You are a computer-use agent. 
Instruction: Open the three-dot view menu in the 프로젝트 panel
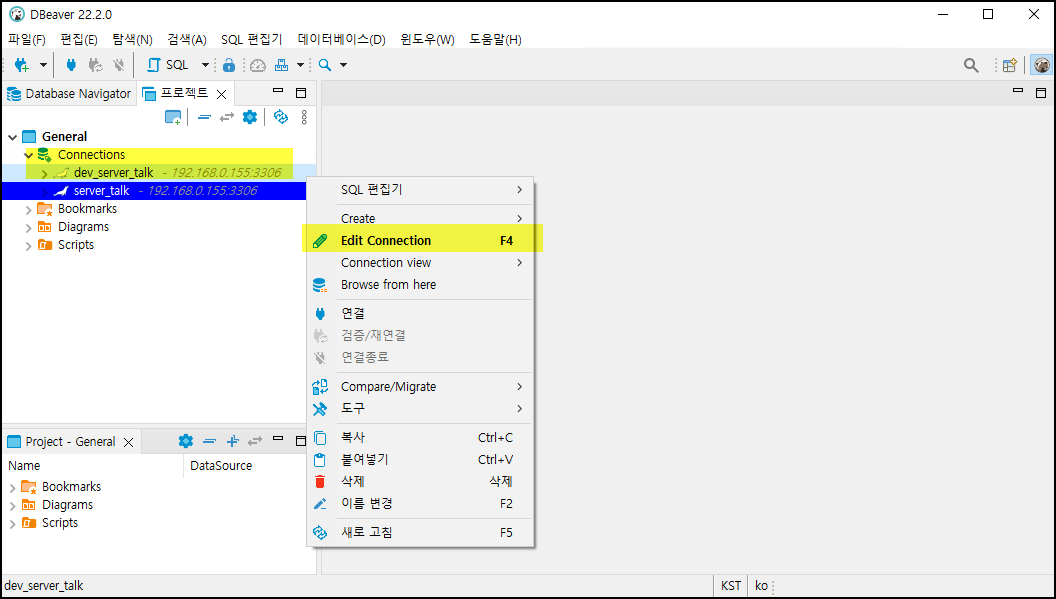point(304,117)
